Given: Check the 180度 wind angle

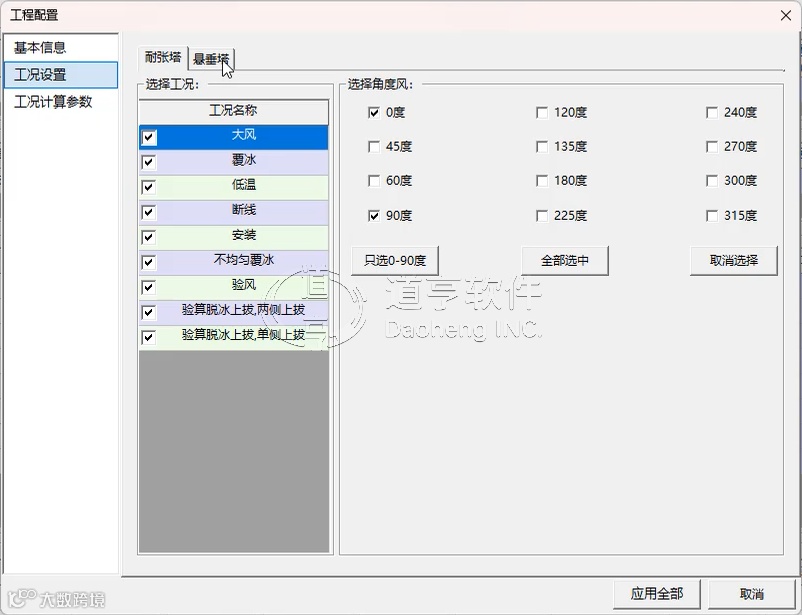Looking at the screenshot, I should (542, 181).
